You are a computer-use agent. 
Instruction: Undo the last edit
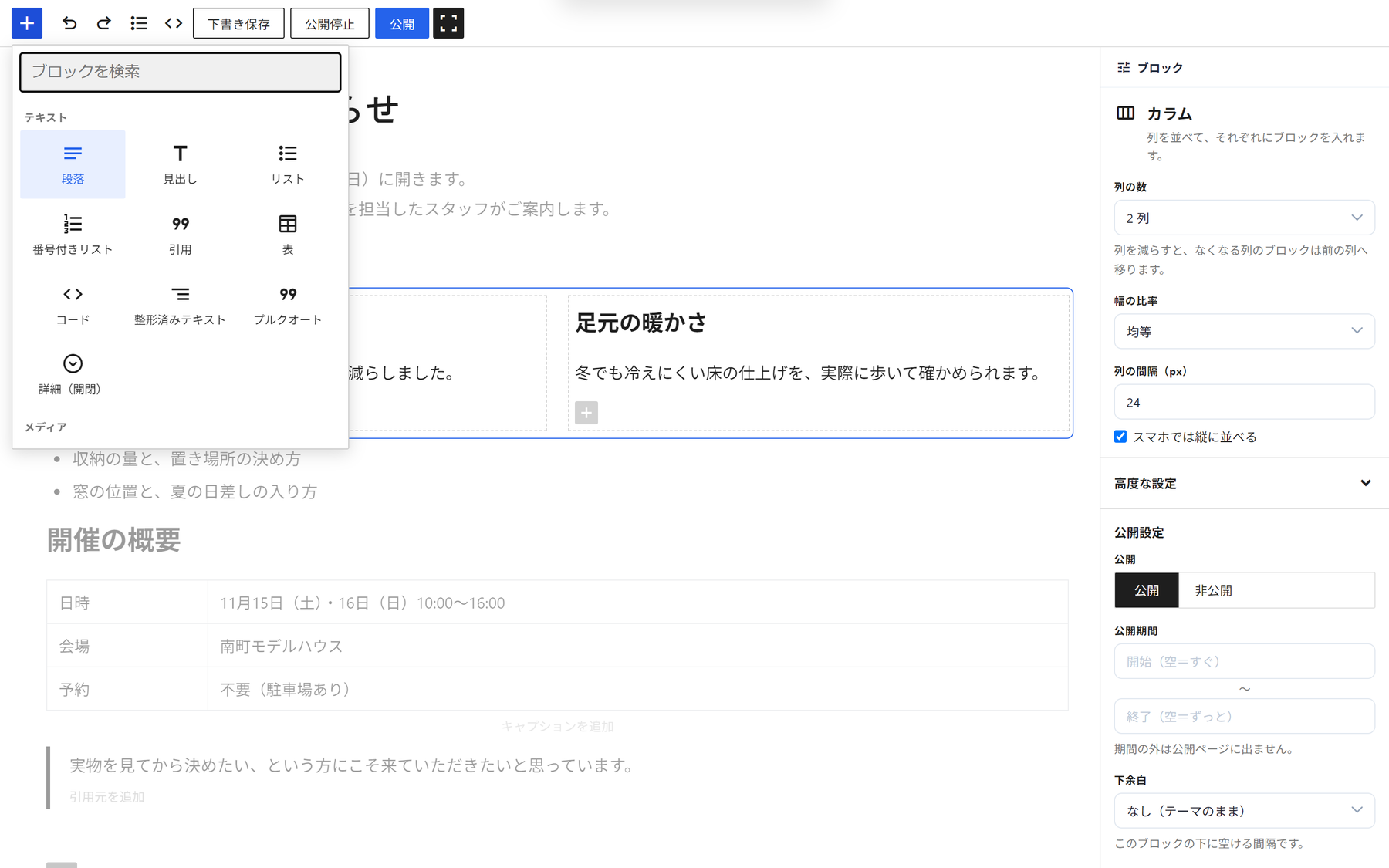pos(69,23)
